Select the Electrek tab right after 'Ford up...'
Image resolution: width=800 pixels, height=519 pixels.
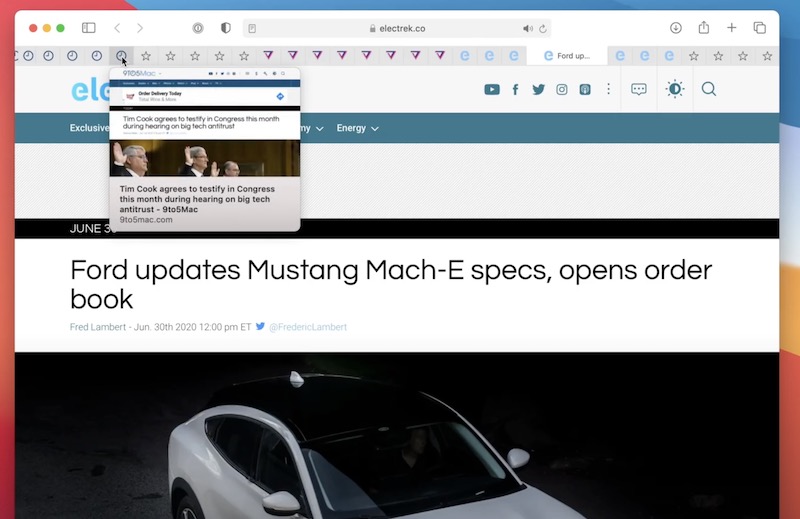[x=620, y=56]
